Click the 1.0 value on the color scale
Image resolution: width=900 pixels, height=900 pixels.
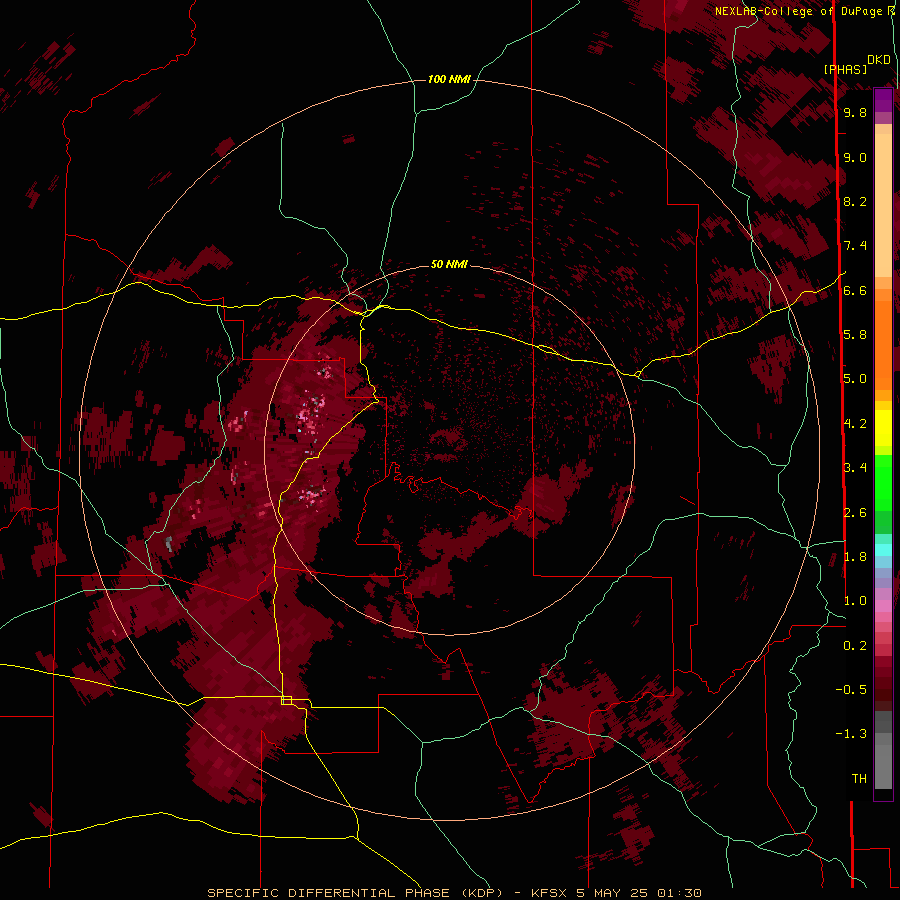tap(855, 600)
